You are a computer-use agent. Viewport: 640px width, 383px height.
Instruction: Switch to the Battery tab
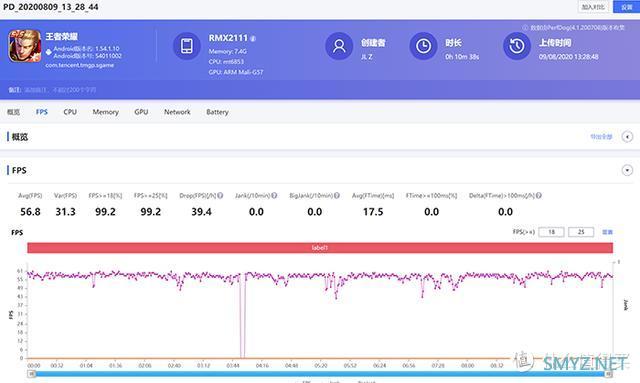217,112
